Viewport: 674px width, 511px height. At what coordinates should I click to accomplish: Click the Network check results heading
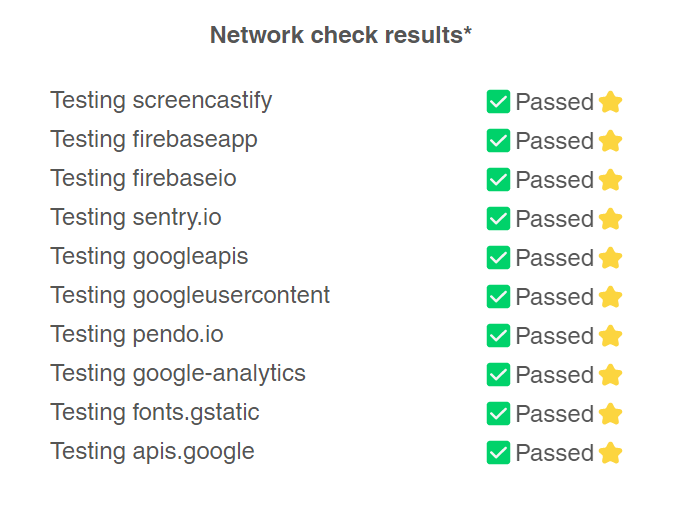coord(340,35)
